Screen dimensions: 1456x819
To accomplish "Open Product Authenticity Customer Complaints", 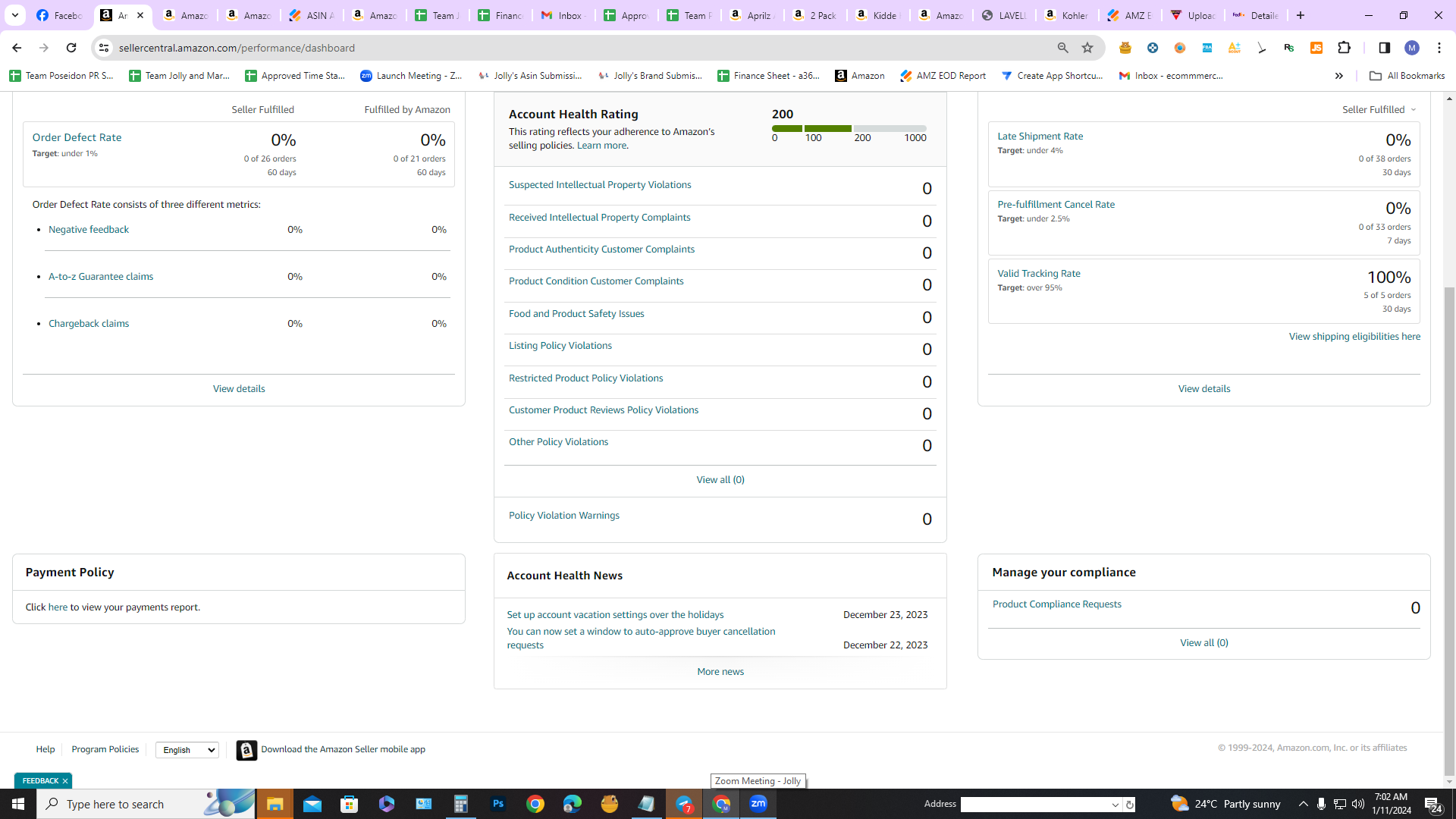I will pos(601,249).
